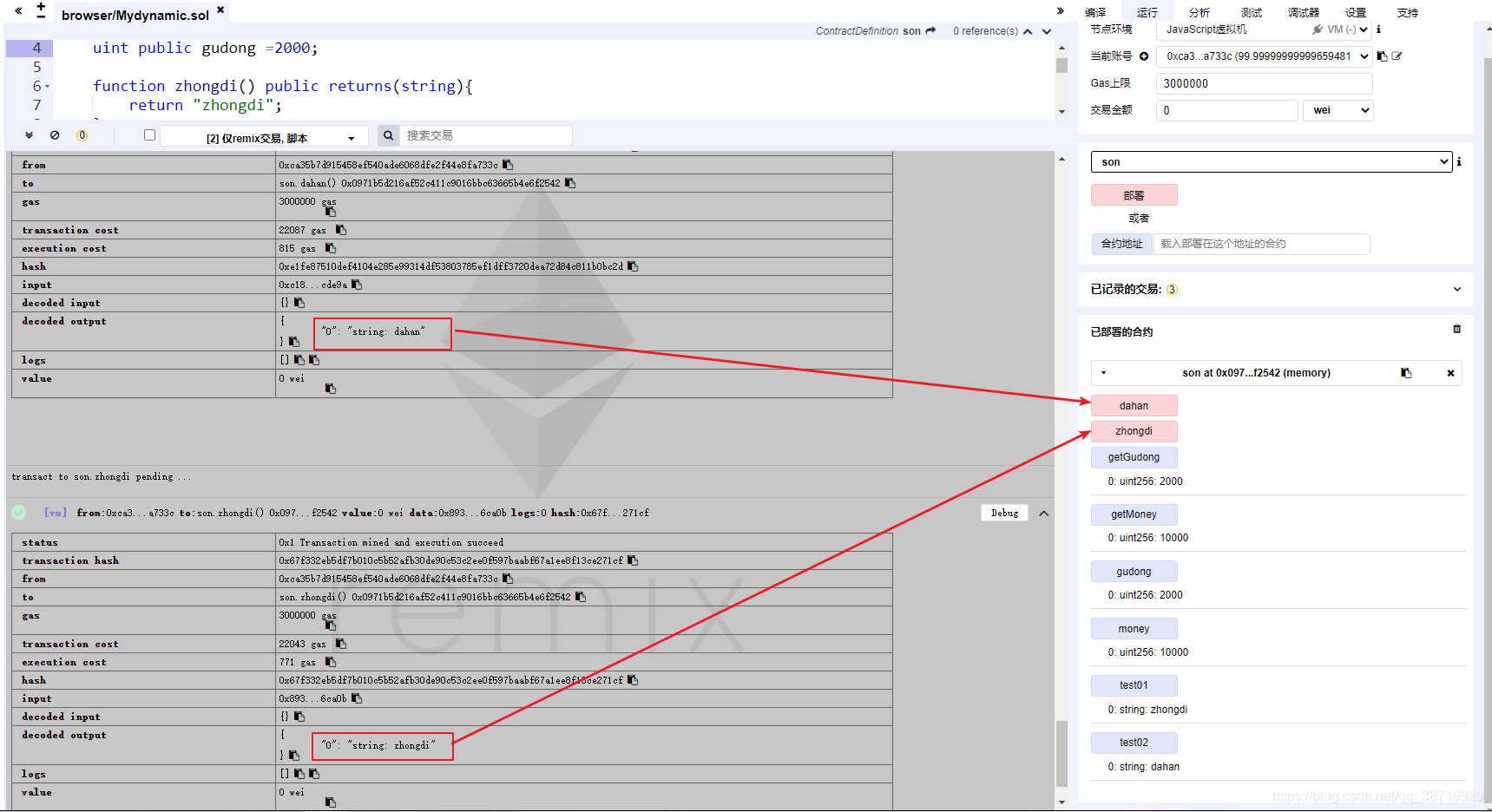
Task: Collapse the left panel with double chevron
Action: tap(18, 11)
